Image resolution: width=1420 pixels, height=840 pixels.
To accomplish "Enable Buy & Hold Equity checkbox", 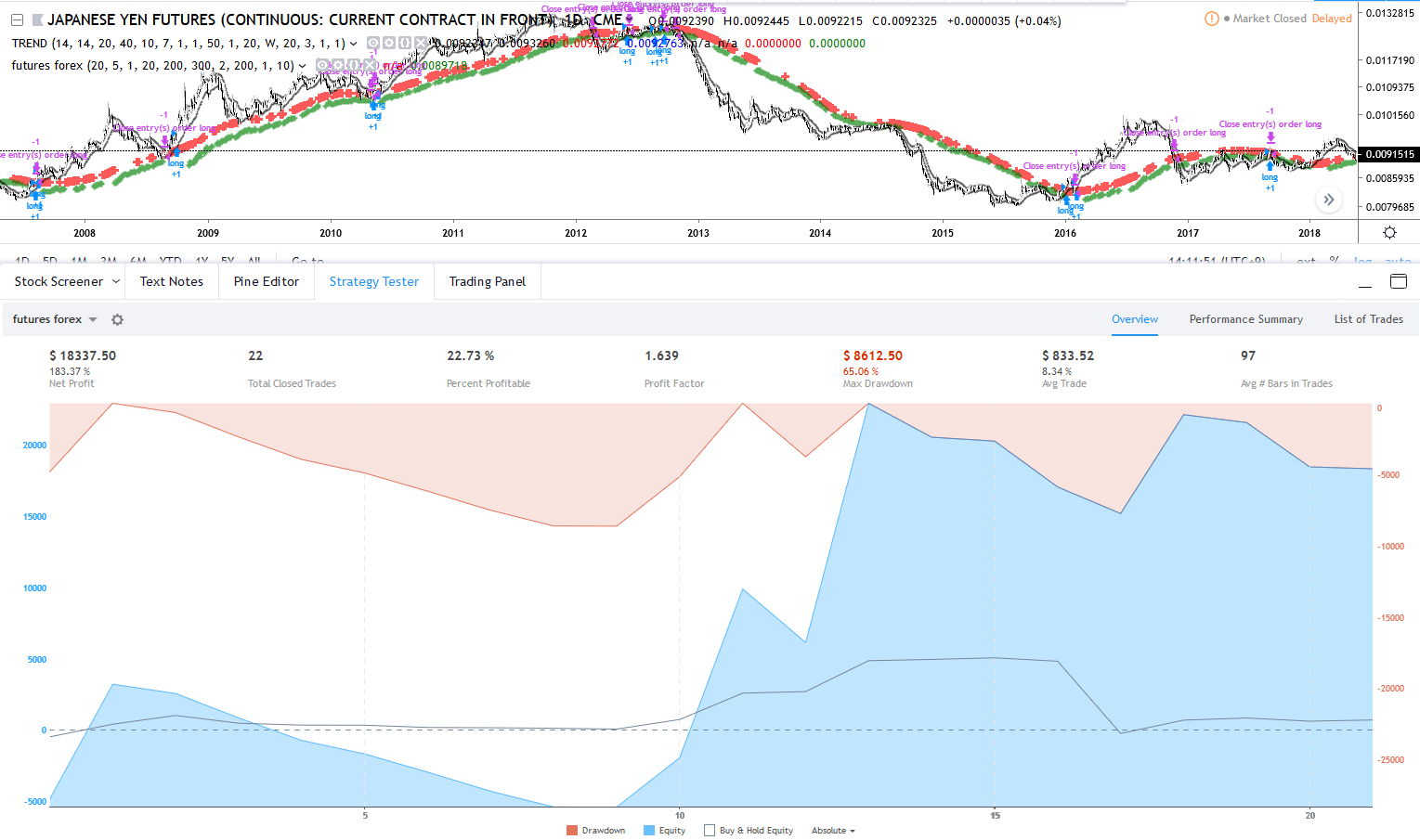I will click(x=710, y=831).
